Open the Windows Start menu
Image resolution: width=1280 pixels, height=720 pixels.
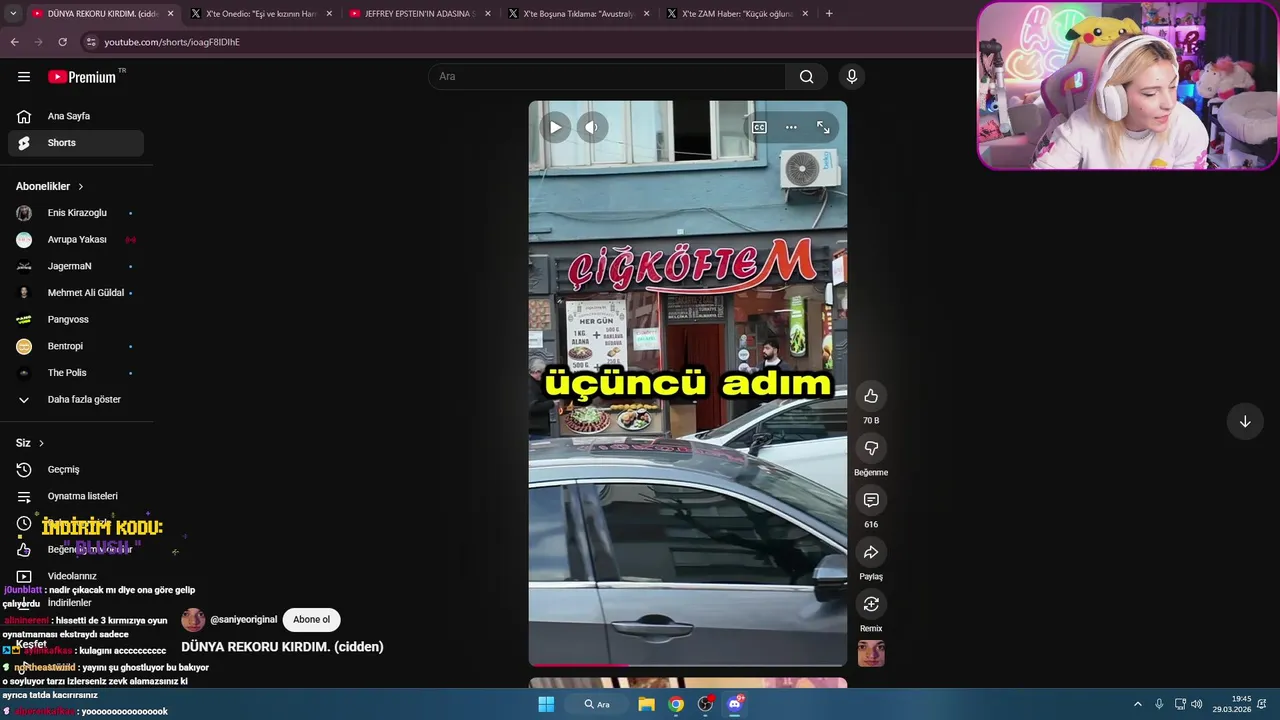tap(546, 704)
